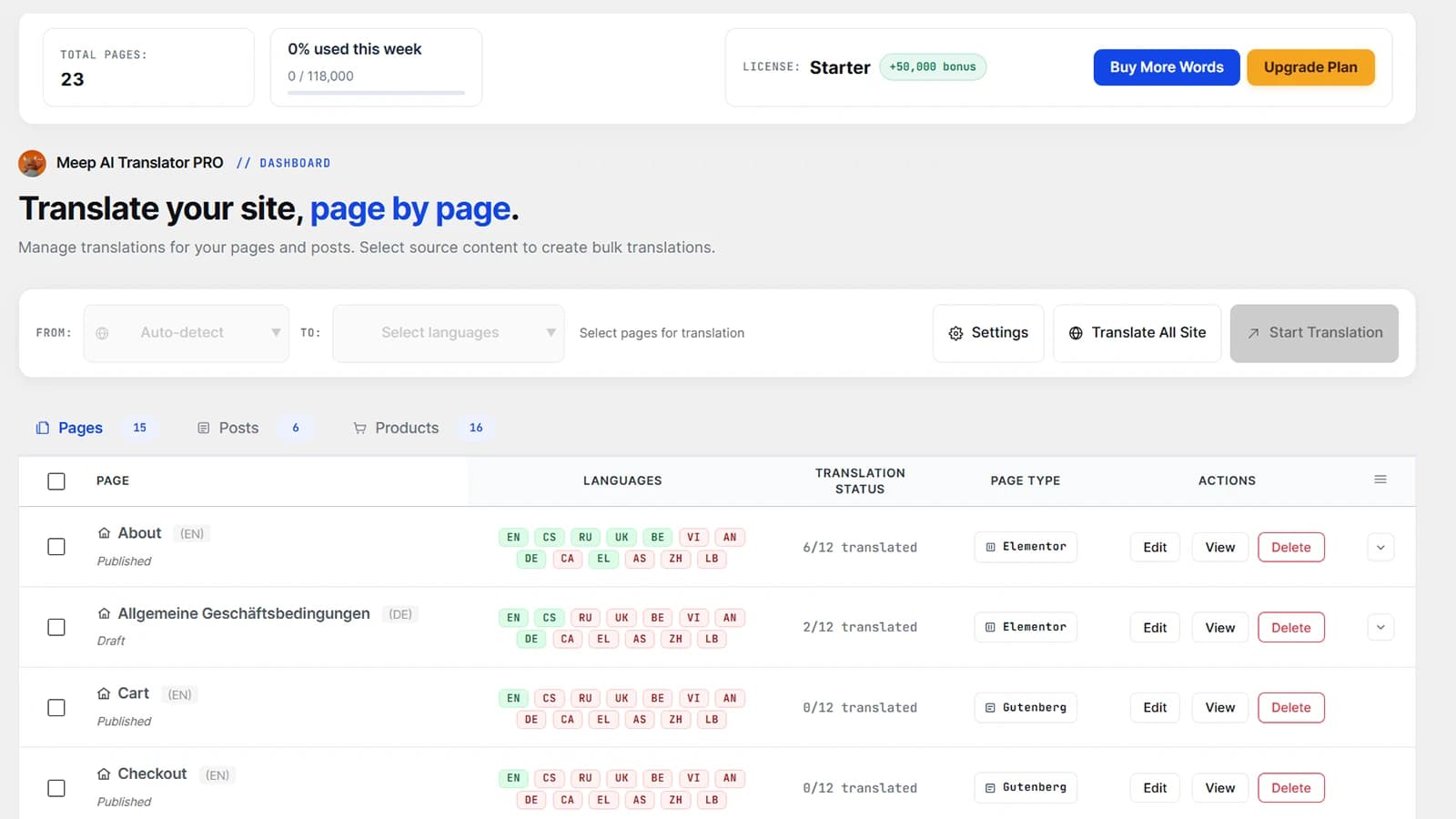This screenshot has width=1456, height=819.
Task: Click the Allgemeine Geschäftsbedingungen page title
Action: (244, 613)
